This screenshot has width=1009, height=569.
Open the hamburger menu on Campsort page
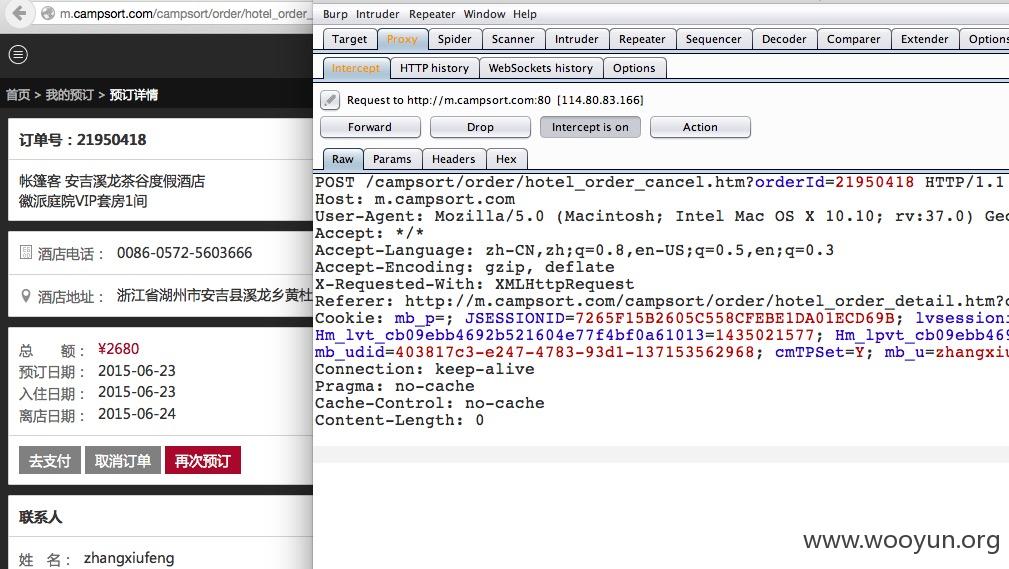click(18, 55)
